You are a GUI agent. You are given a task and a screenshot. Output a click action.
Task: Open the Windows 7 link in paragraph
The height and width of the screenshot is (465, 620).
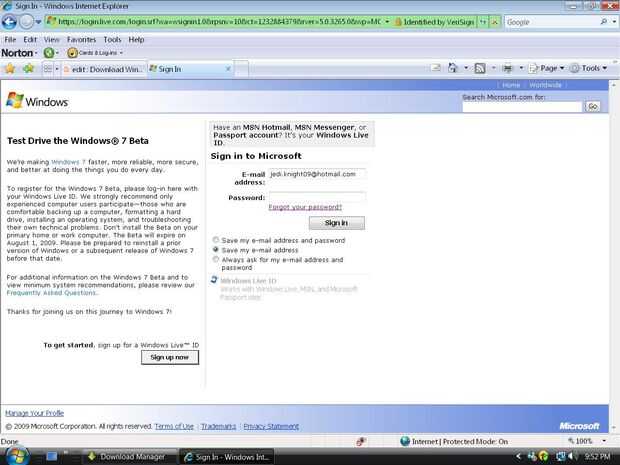68,162
